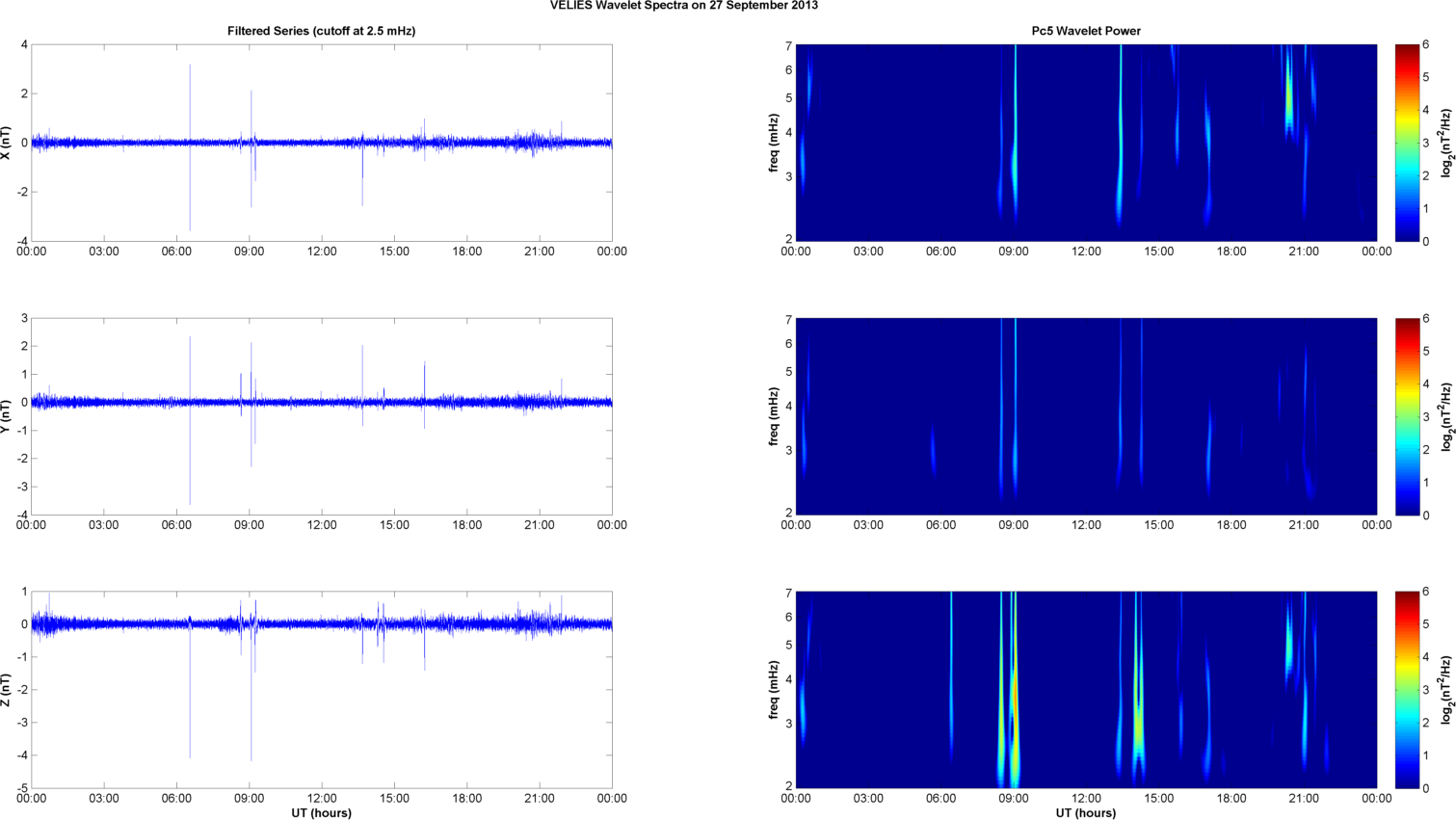The height and width of the screenshot is (820, 1456).
Task: Click 'freq (mHz)' label of Z wavelet plot
Action: click(x=774, y=690)
